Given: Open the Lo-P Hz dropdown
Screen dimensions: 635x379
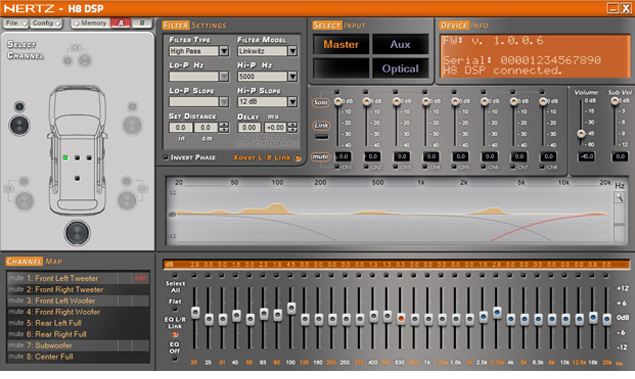Looking at the screenshot, I should (224, 77).
